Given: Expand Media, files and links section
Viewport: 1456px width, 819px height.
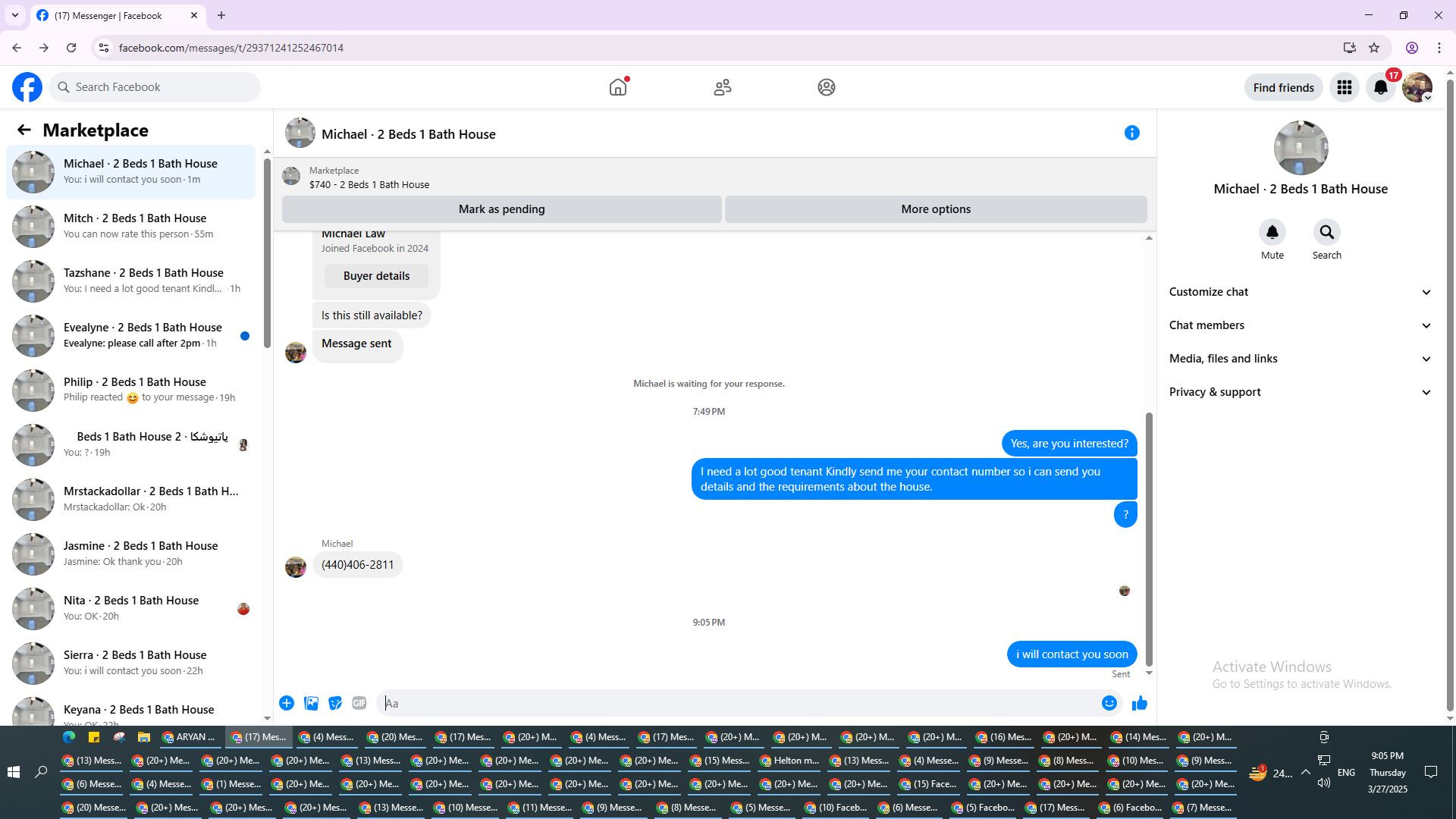Looking at the screenshot, I should (1301, 359).
